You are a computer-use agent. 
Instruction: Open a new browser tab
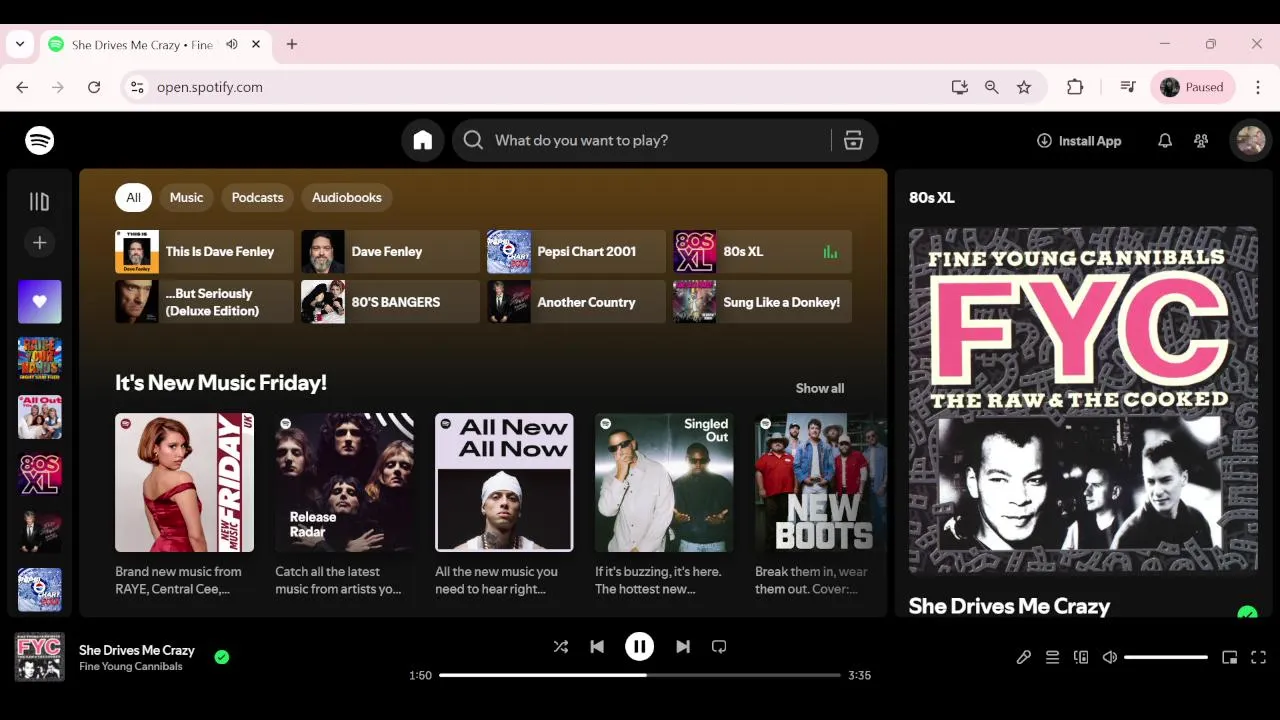pyautogui.click(x=292, y=44)
